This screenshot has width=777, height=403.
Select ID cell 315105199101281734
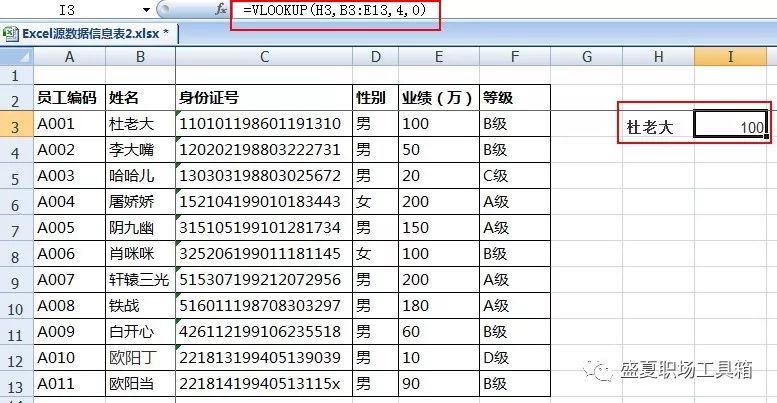pyautogui.click(x=264, y=228)
